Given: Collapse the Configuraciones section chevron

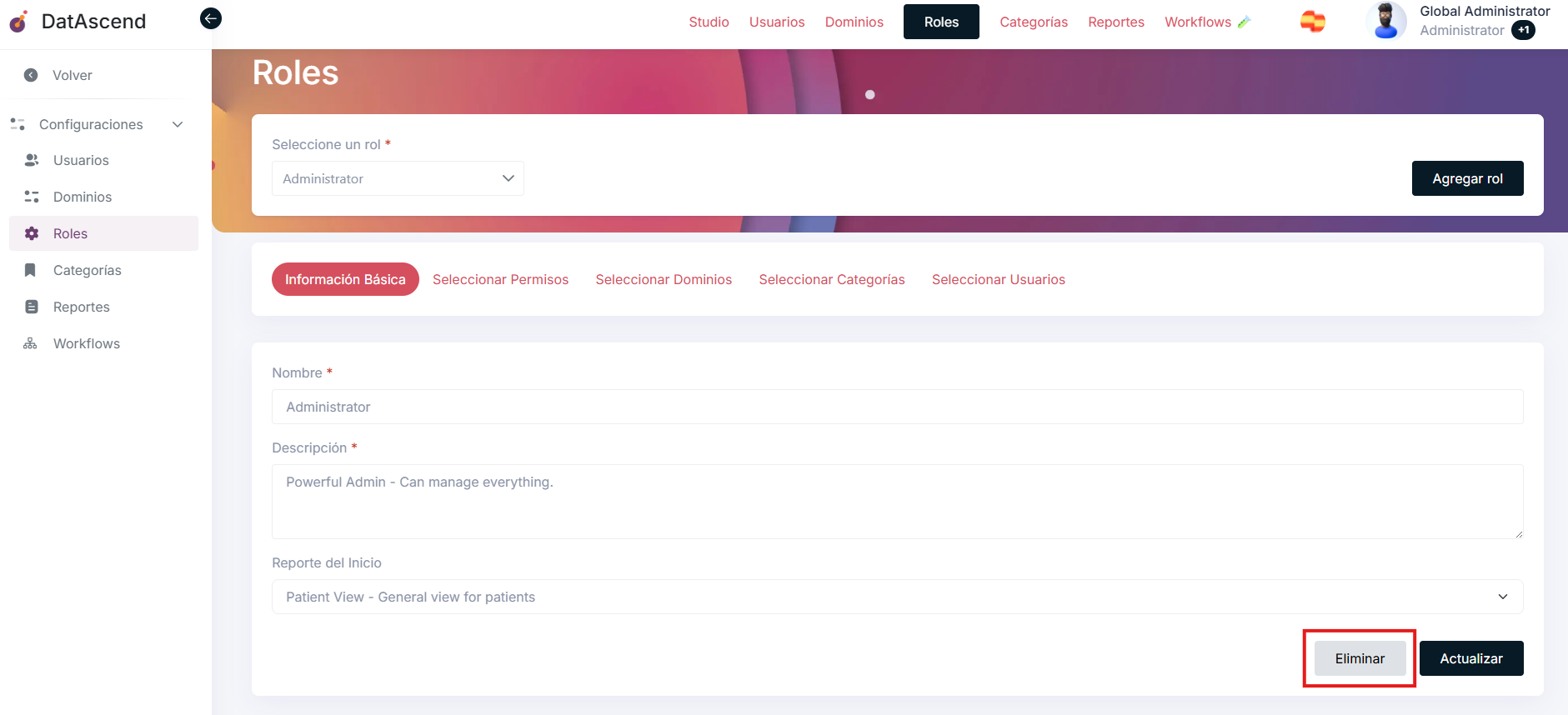Looking at the screenshot, I should tap(178, 124).
